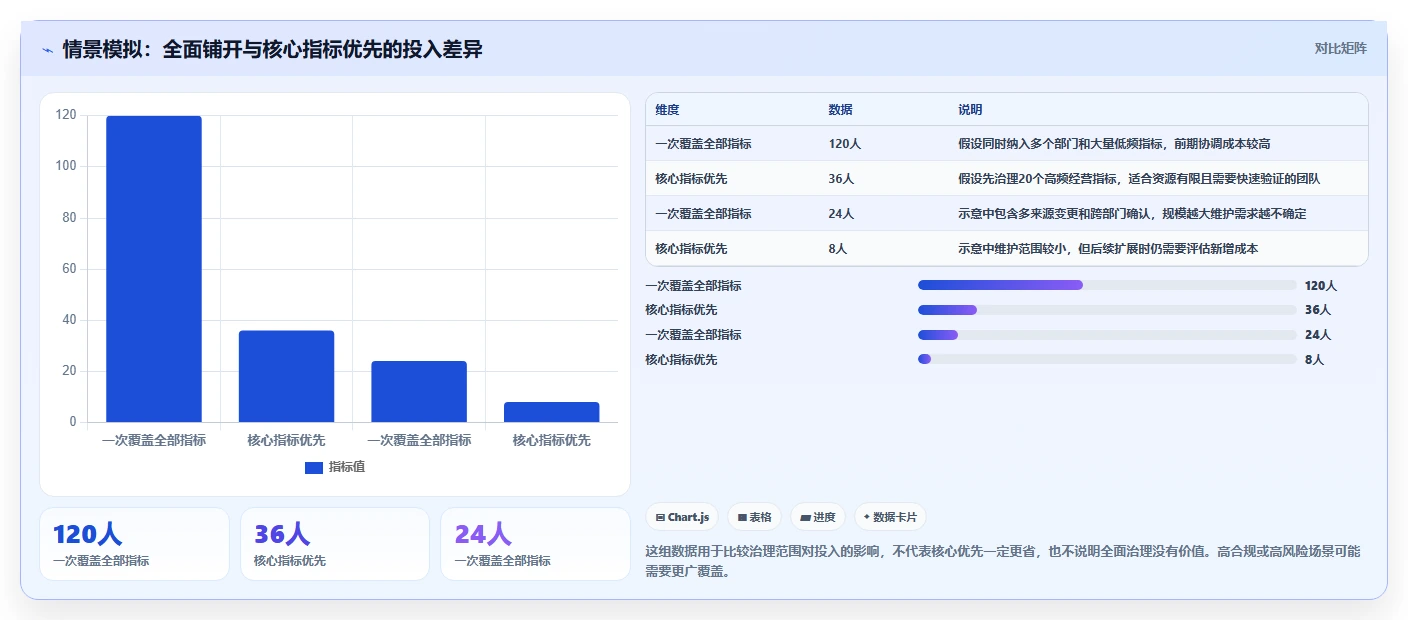Click the 说明 column header
Viewport: 1408px width, 620px height.
click(970, 110)
